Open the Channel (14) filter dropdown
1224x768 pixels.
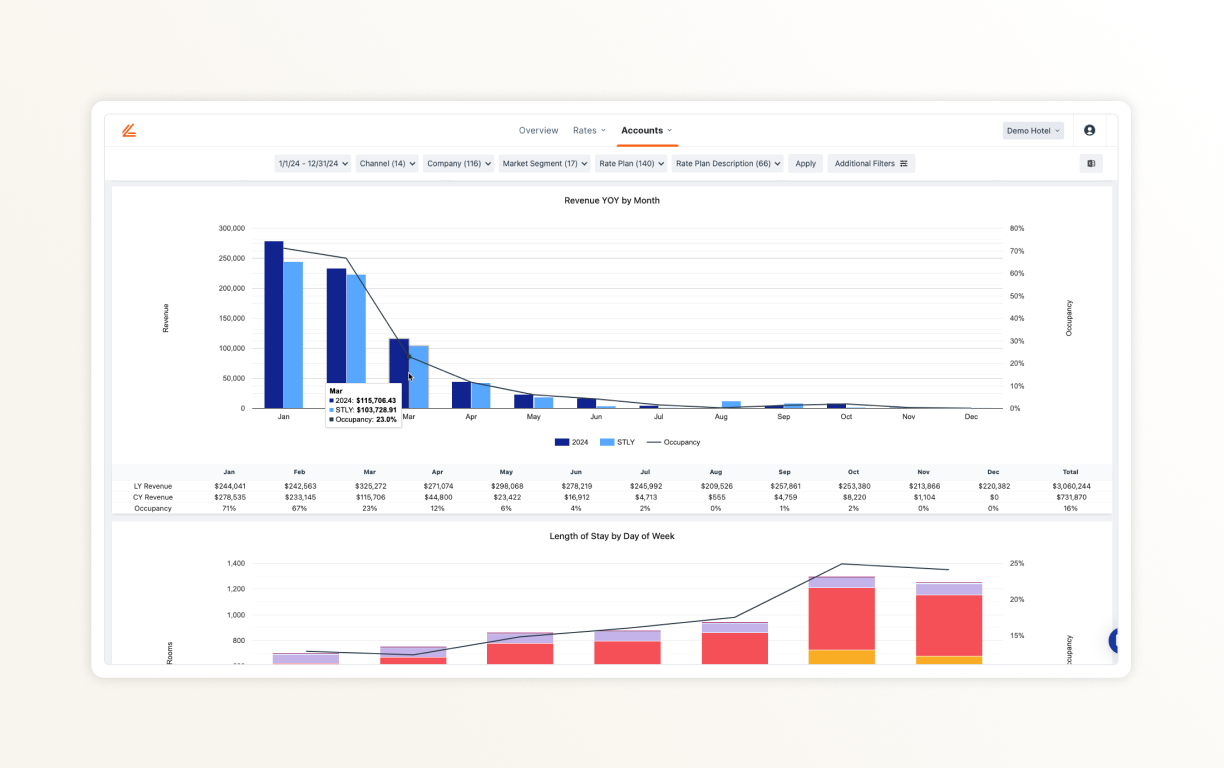click(x=387, y=163)
